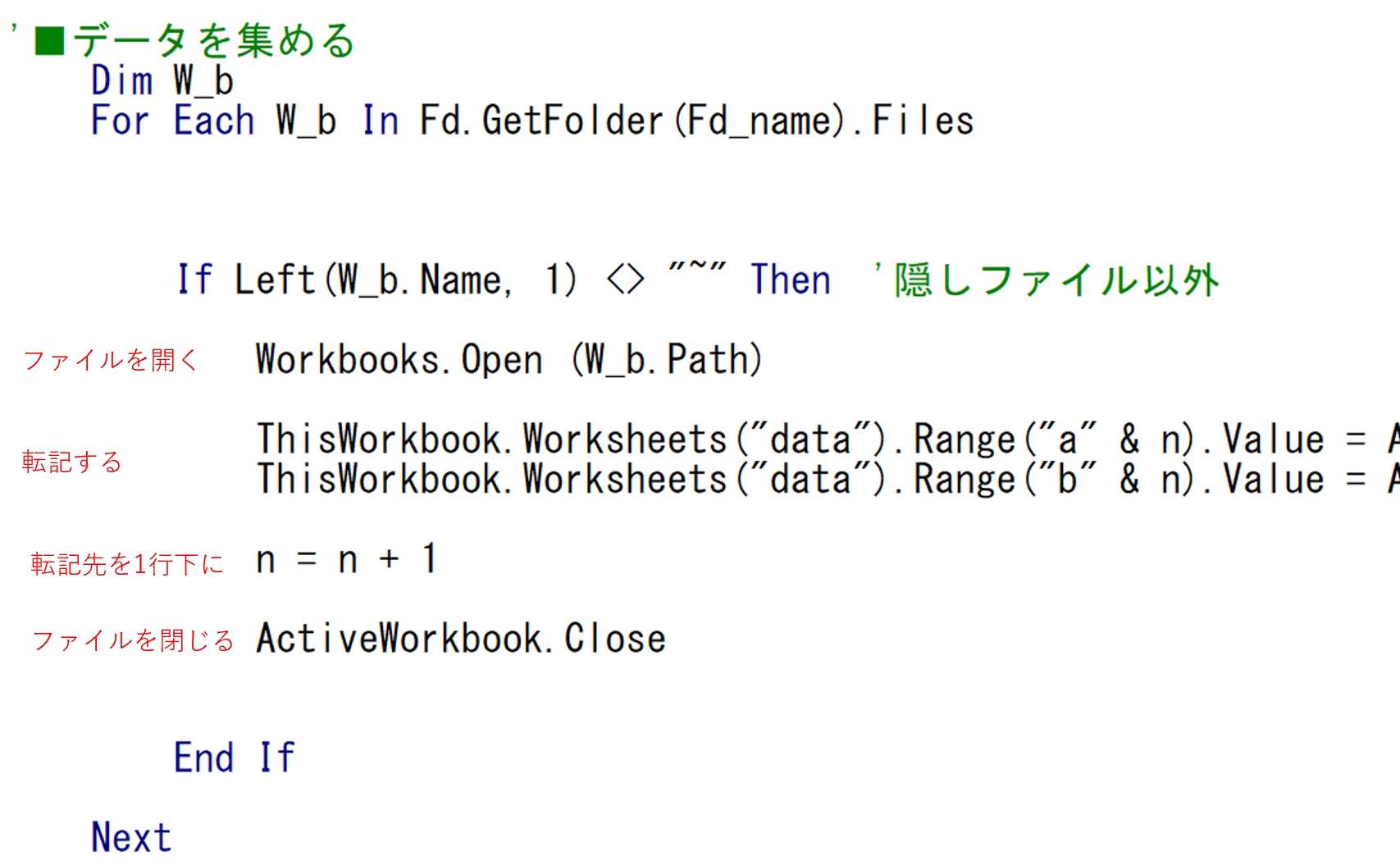Viewport: 1400px width, 865px height.
Task: Click the Next keyword
Action: [131, 837]
